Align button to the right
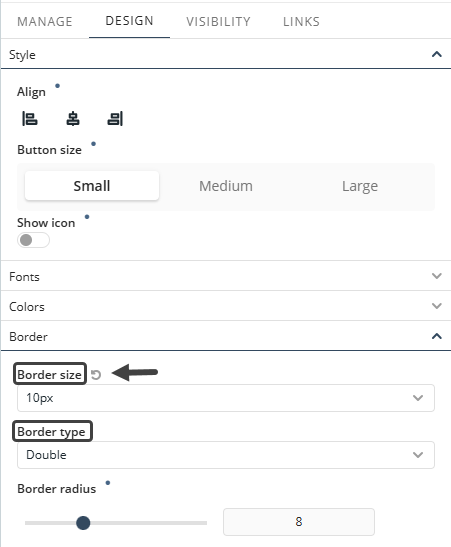 [115, 119]
